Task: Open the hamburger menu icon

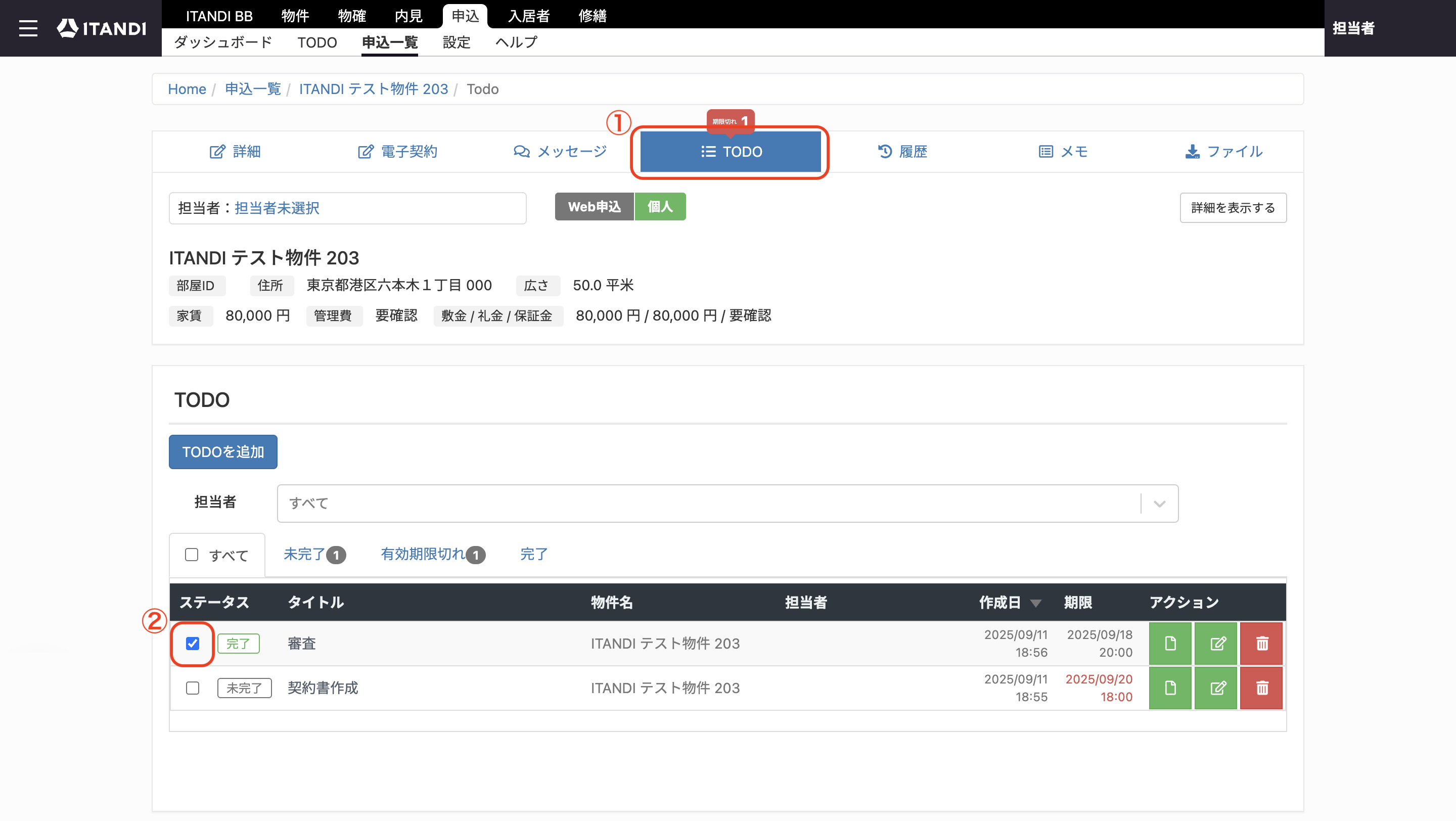Action: 28,28
